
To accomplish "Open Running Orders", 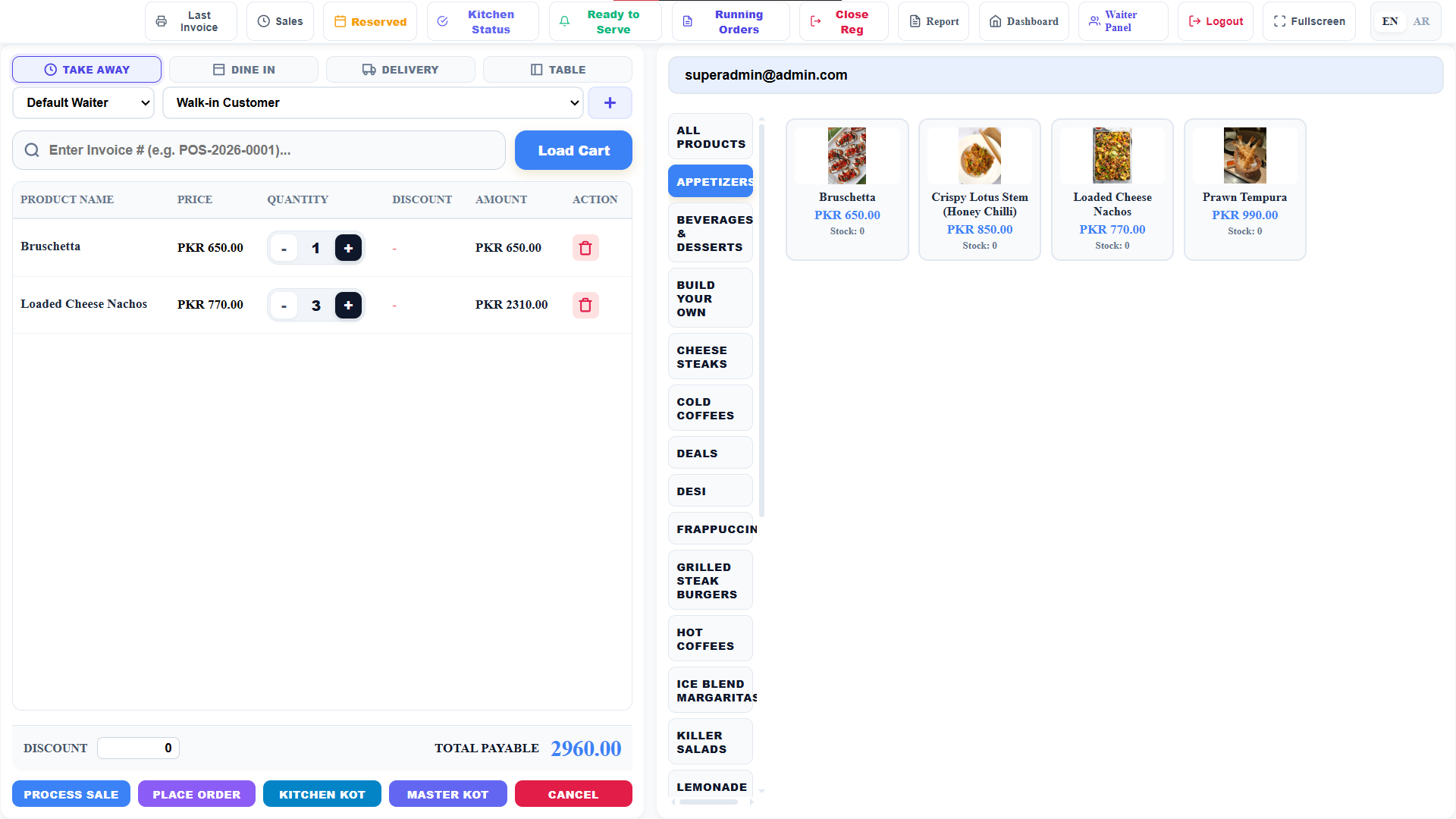I will (x=731, y=21).
